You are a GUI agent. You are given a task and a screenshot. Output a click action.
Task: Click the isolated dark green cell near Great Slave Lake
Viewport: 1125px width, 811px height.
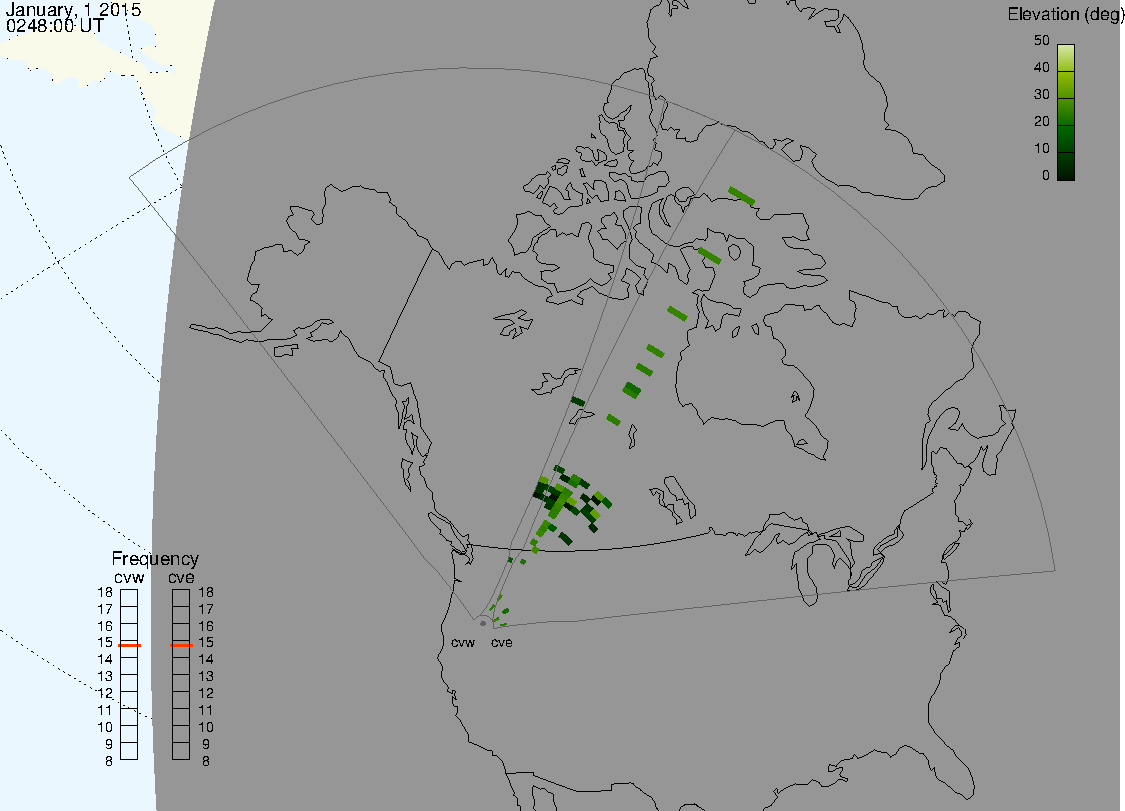click(x=578, y=401)
